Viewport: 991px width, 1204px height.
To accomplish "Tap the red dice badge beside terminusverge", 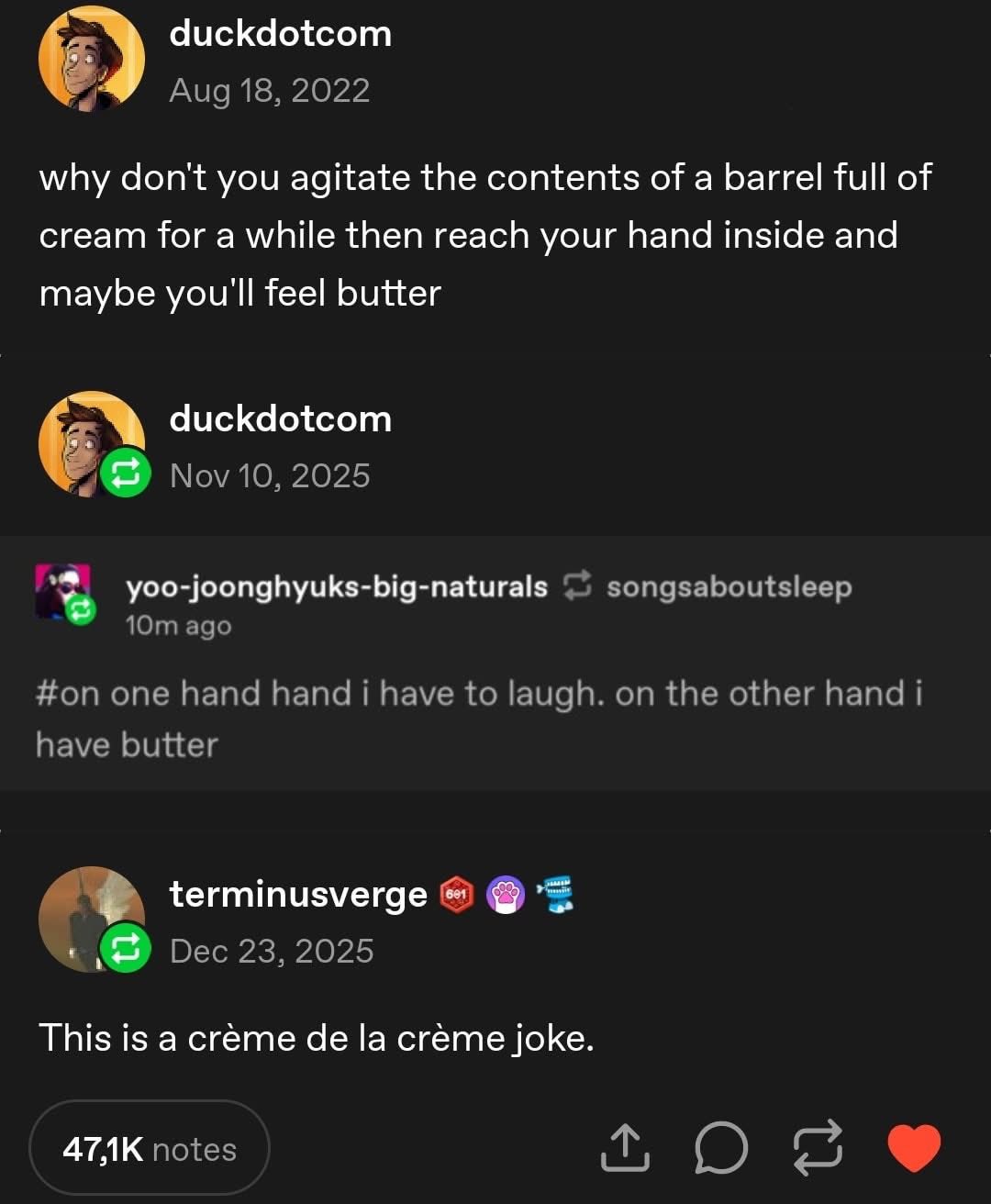I will 456,894.
